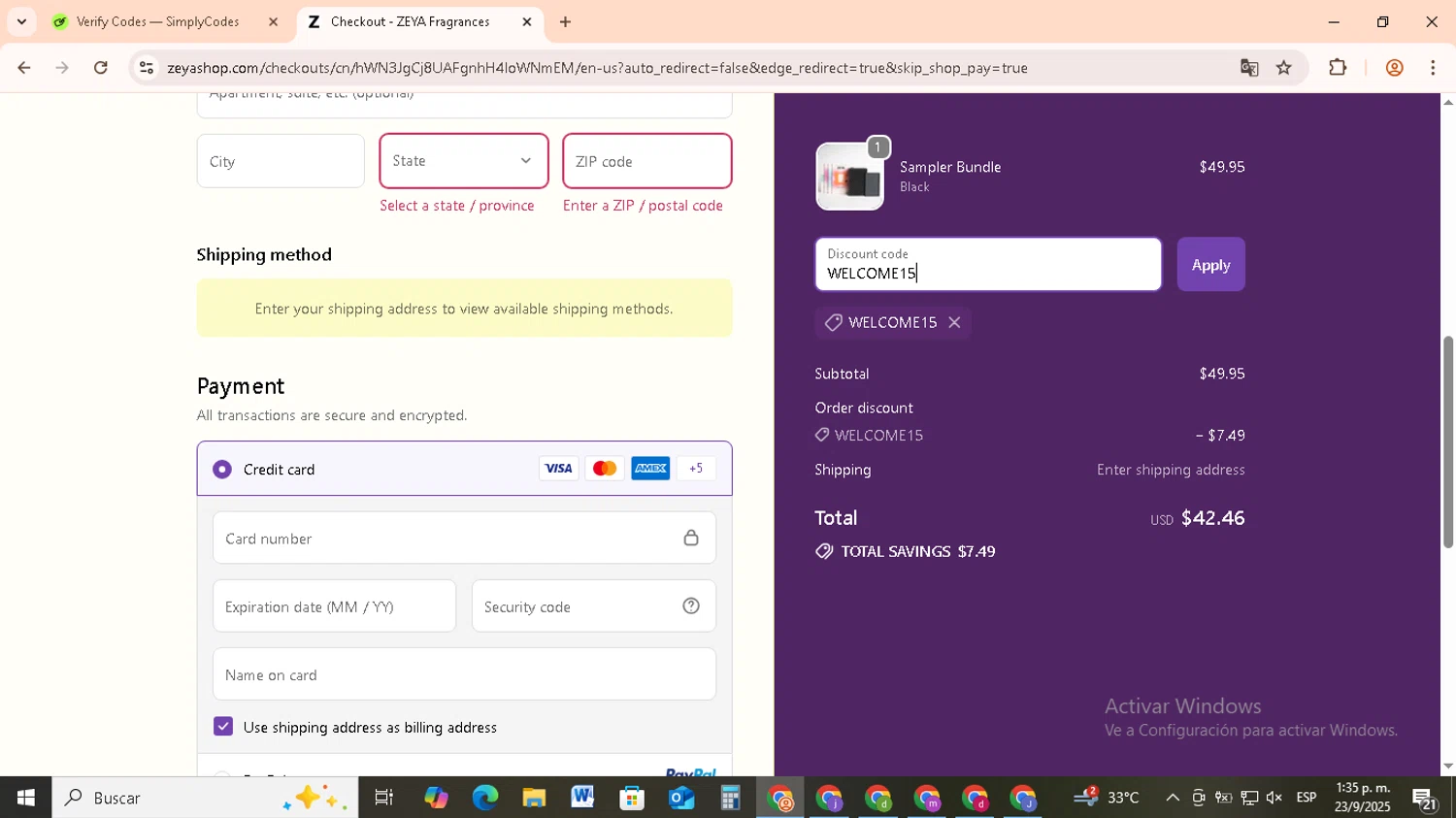Open site information icon in address bar

tap(147, 68)
